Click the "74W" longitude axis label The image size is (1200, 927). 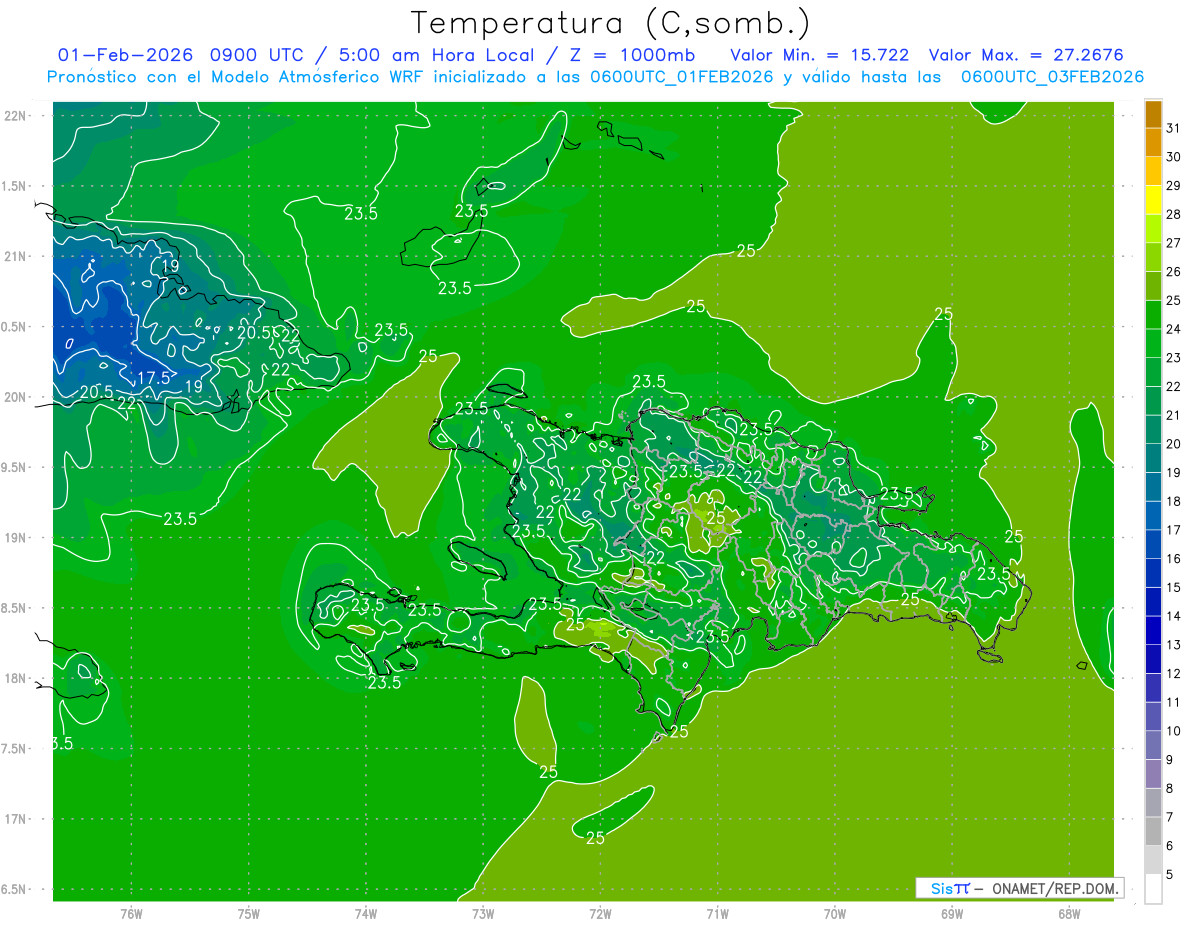[366, 914]
